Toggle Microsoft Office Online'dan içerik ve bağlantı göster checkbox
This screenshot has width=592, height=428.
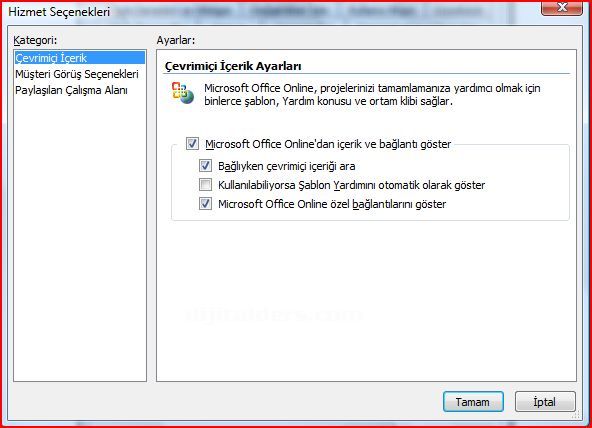tap(192, 144)
